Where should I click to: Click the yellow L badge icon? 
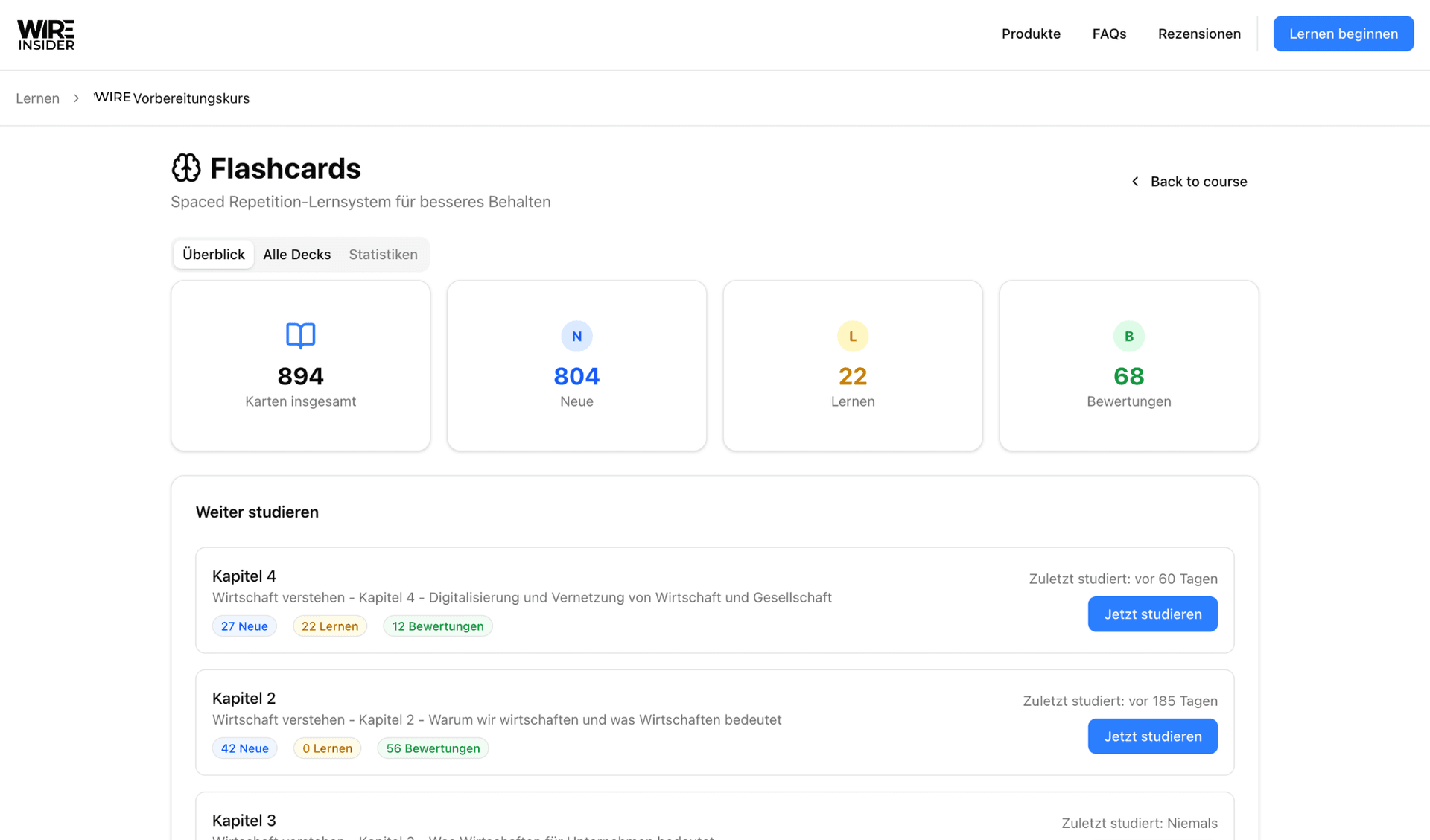853,336
